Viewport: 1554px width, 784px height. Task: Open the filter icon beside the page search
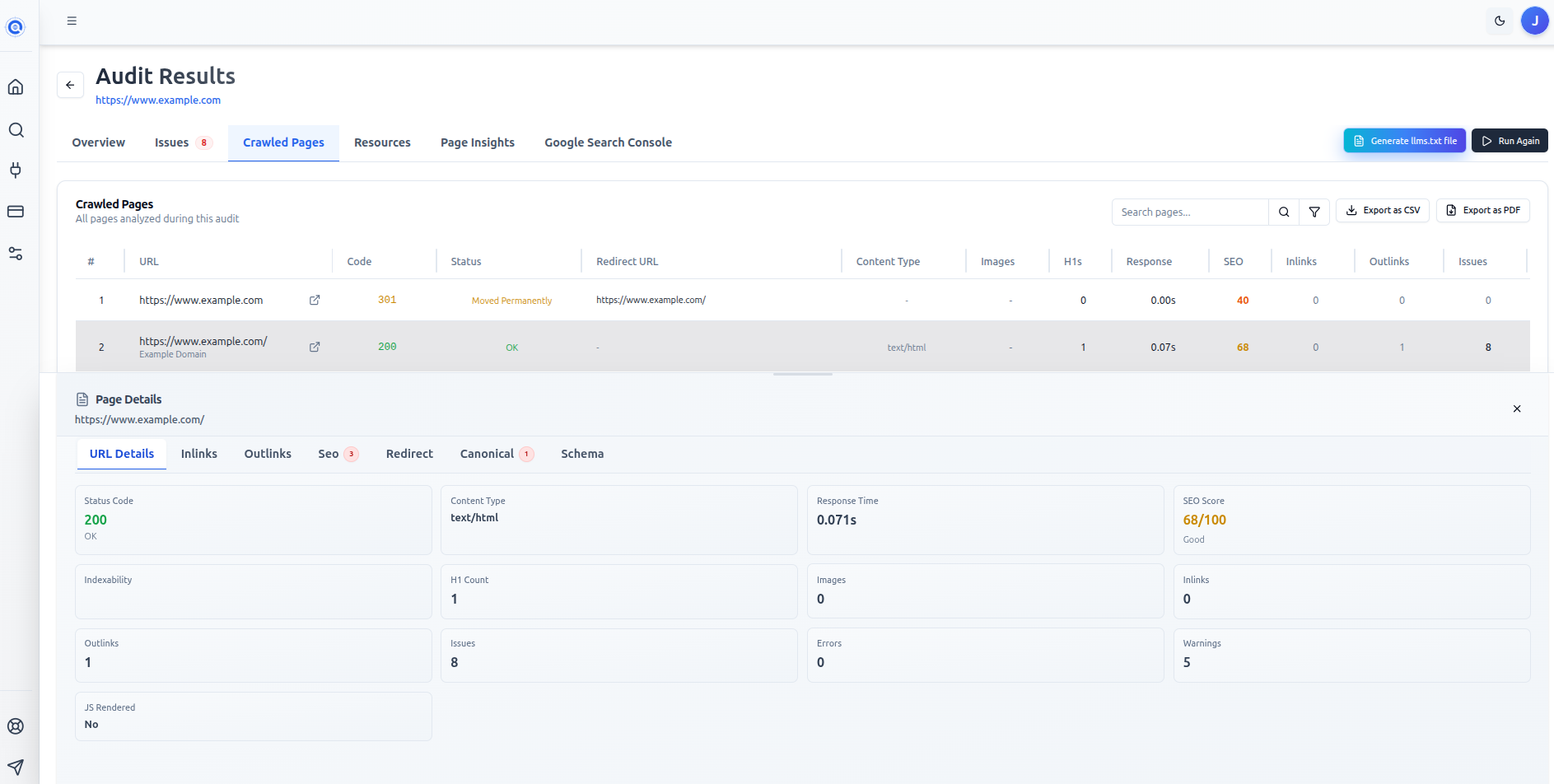(1314, 212)
